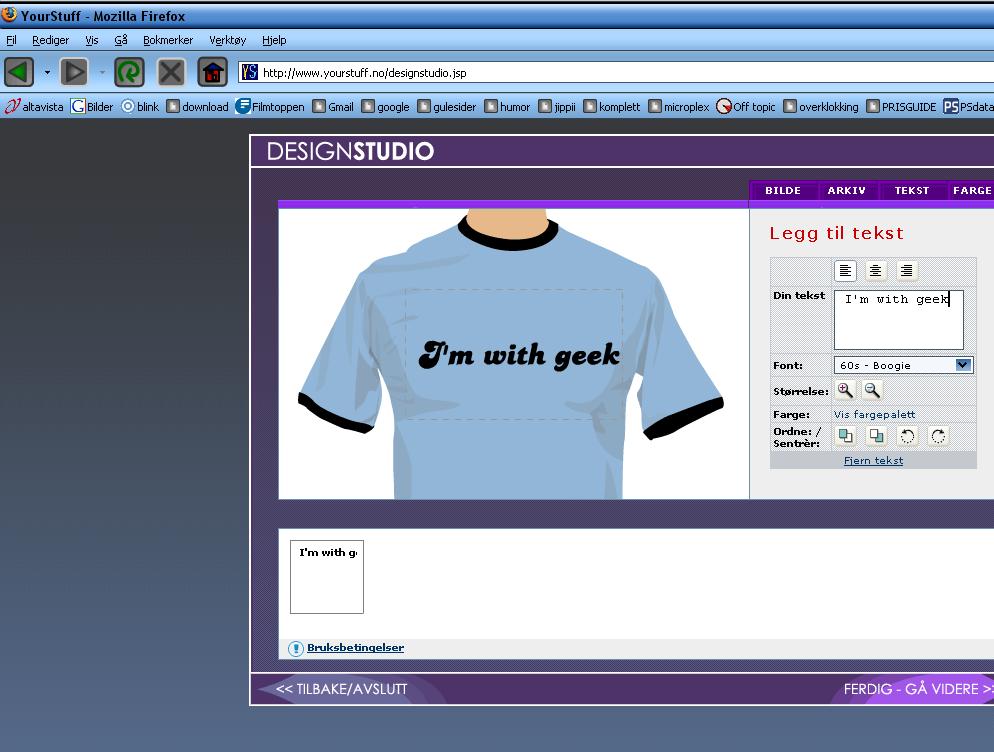Open the google bookmark
Image resolution: width=994 pixels, height=752 pixels.
(x=385, y=107)
